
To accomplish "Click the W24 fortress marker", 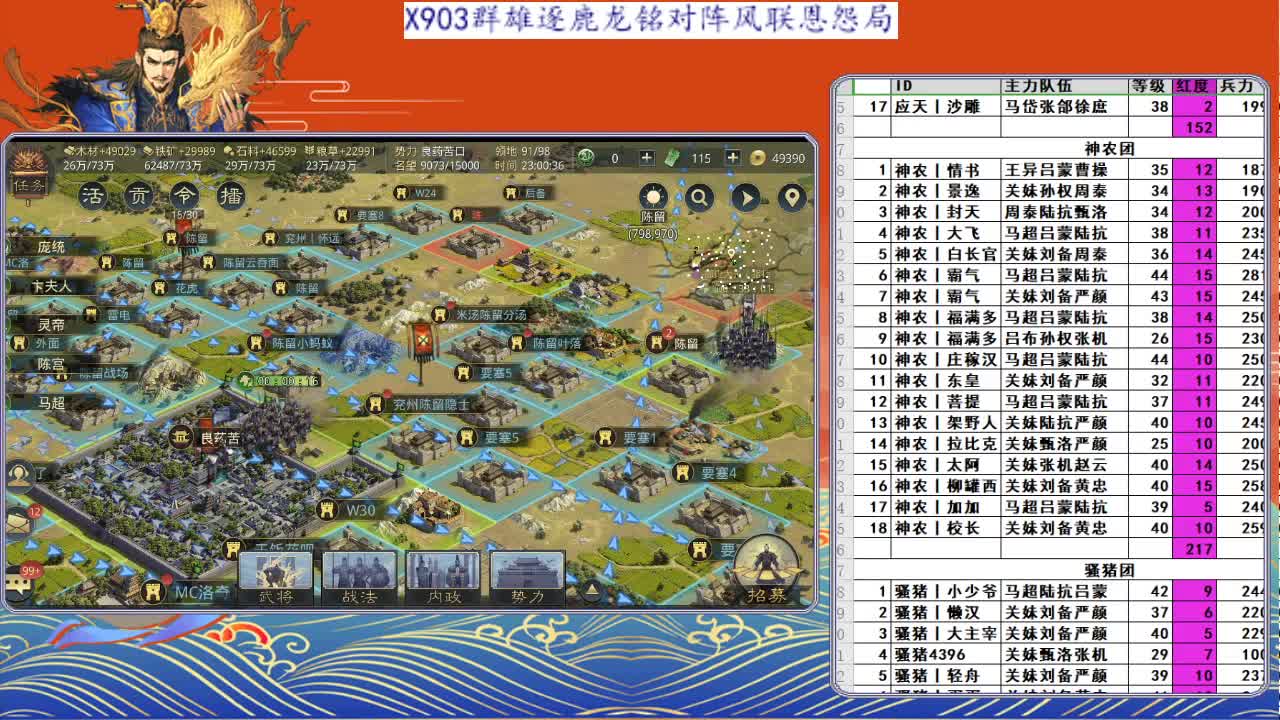I will click(415, 192).
